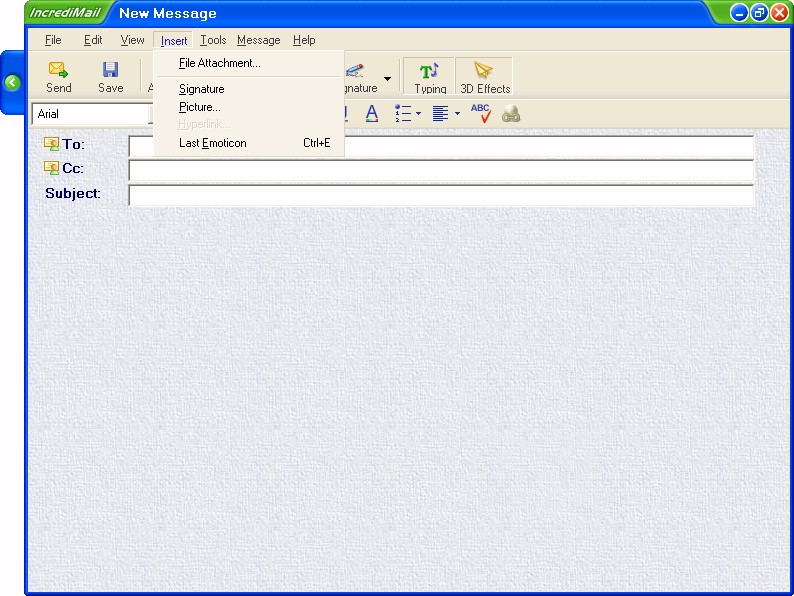The image size is (794, 596).
Task: Click the font color A icon
Action: point(372,113)
